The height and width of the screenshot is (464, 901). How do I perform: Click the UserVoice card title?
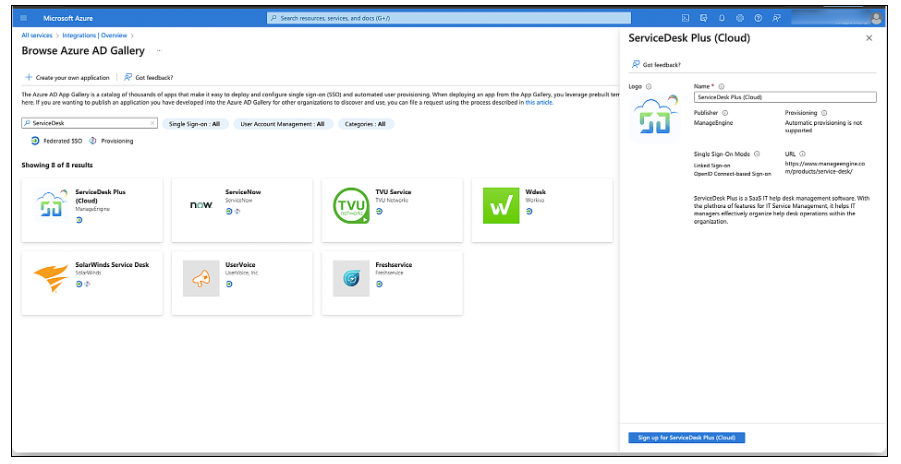pos(240,264)
